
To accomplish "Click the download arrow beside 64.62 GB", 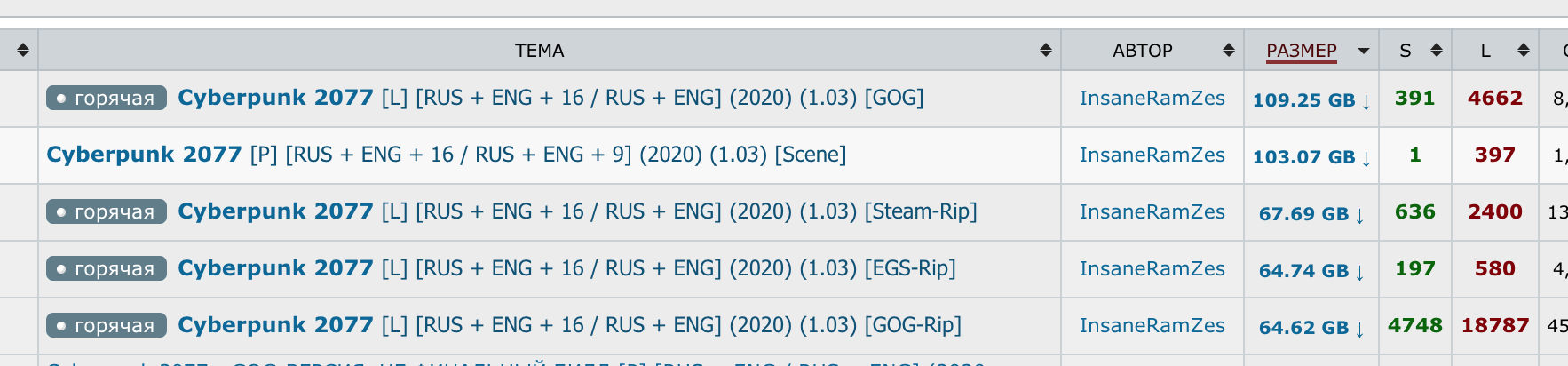I will 1359,329.
